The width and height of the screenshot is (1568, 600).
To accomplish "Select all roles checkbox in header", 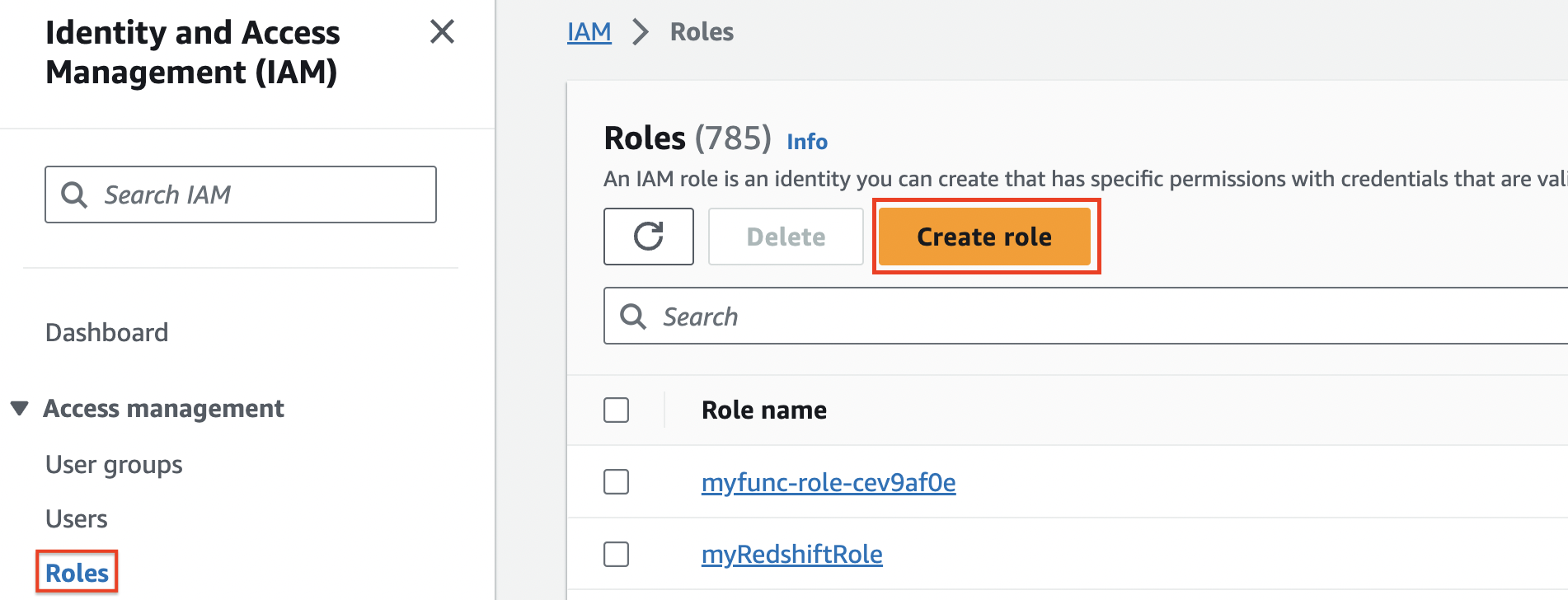I will tap(616, 410).
